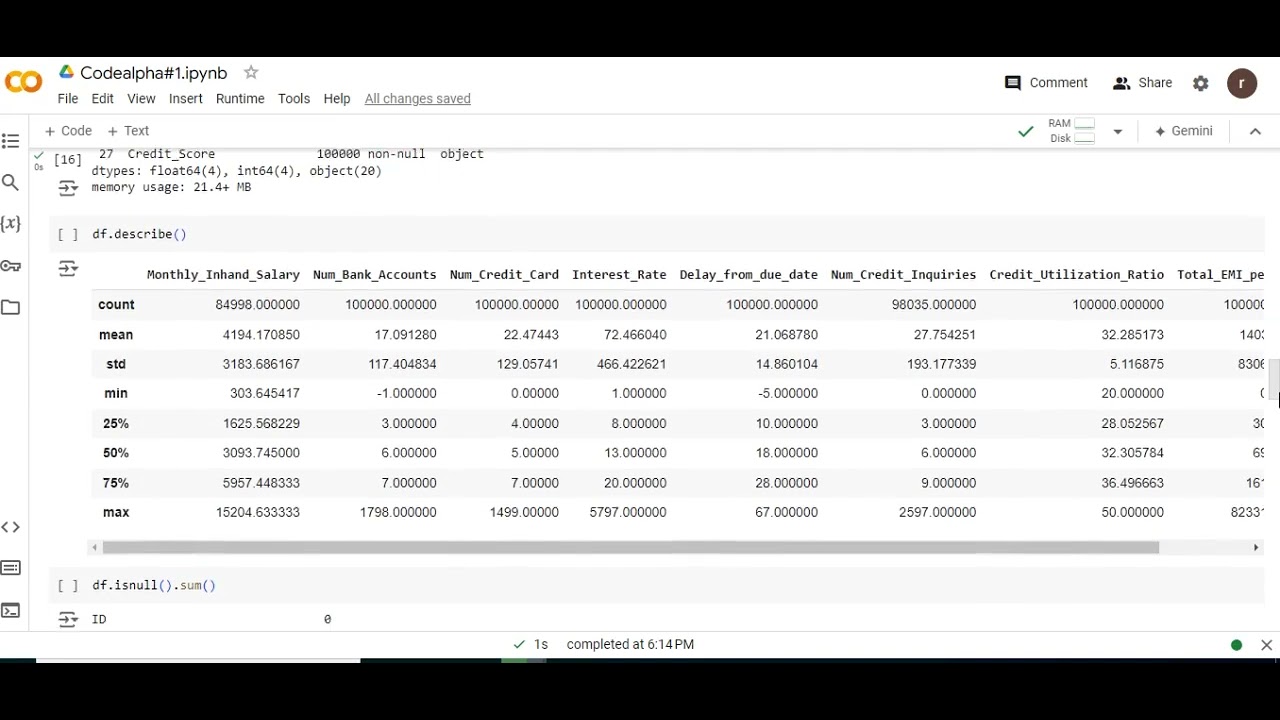The image size is (1280, 720).
Task: Open the find and replace search icon
Action: [x=11, y=183]
